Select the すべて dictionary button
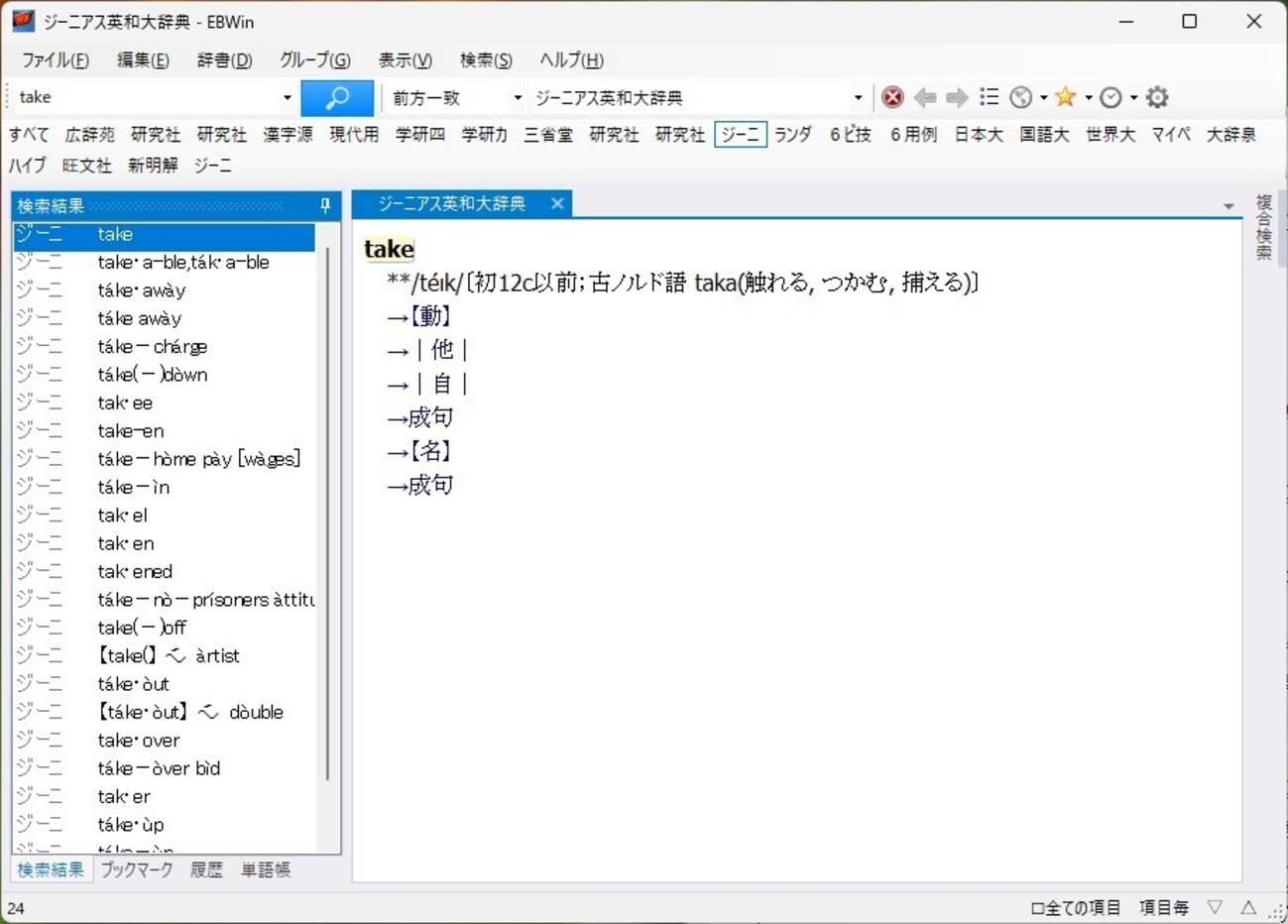This screenshot has width=1288, height=924. [x=29, y=134]
